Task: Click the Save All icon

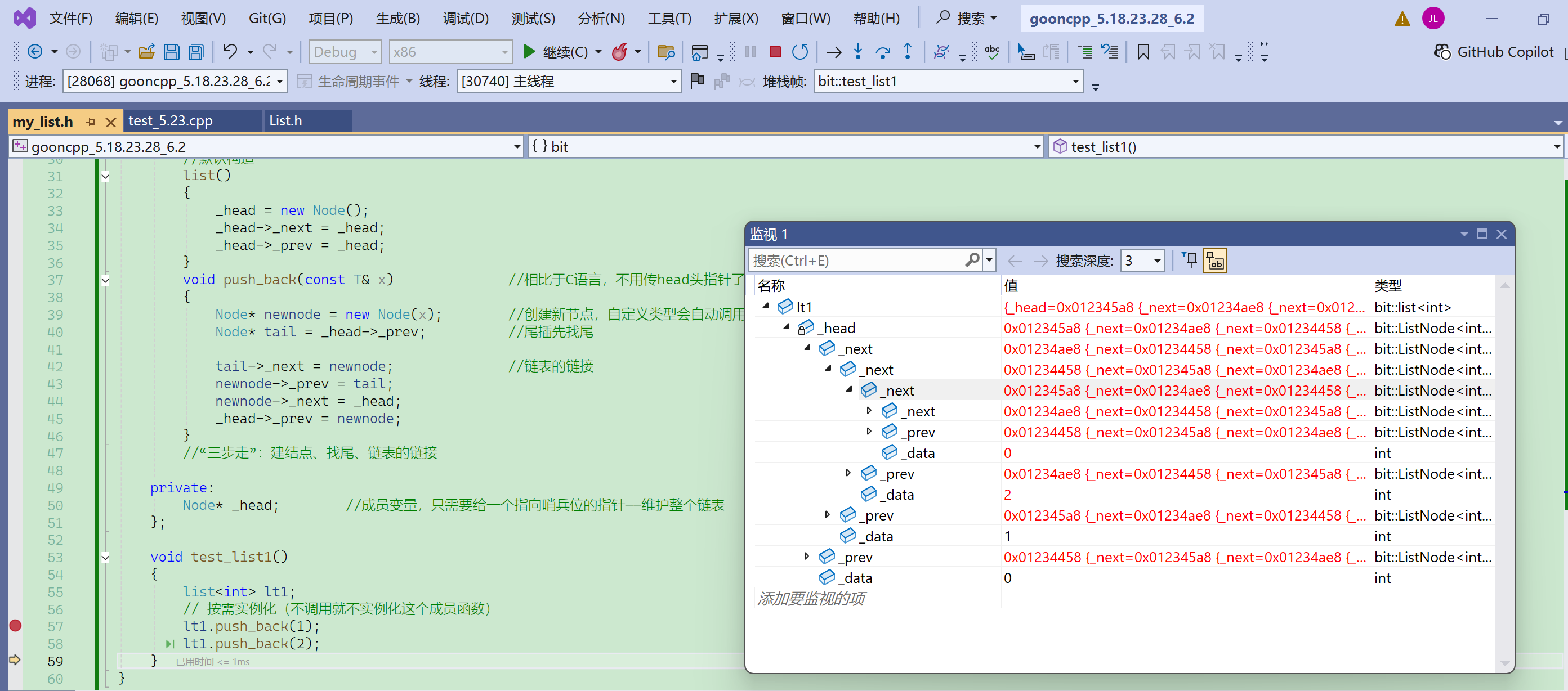Action: [x=196, y=52]
